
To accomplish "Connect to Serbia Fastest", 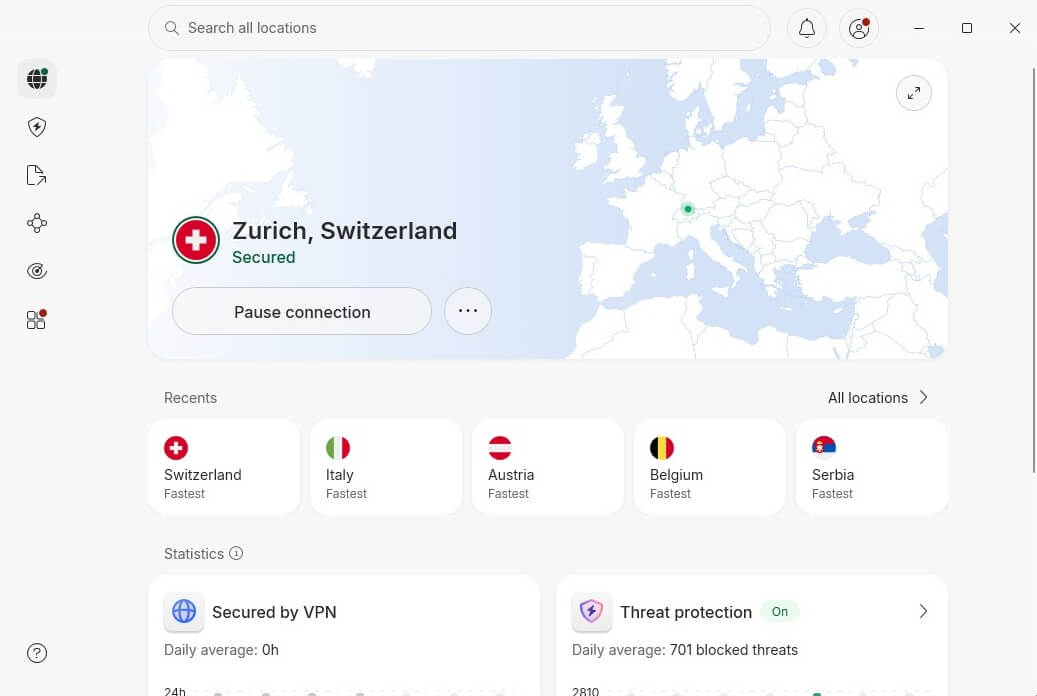I will click(x=872, y=466).
